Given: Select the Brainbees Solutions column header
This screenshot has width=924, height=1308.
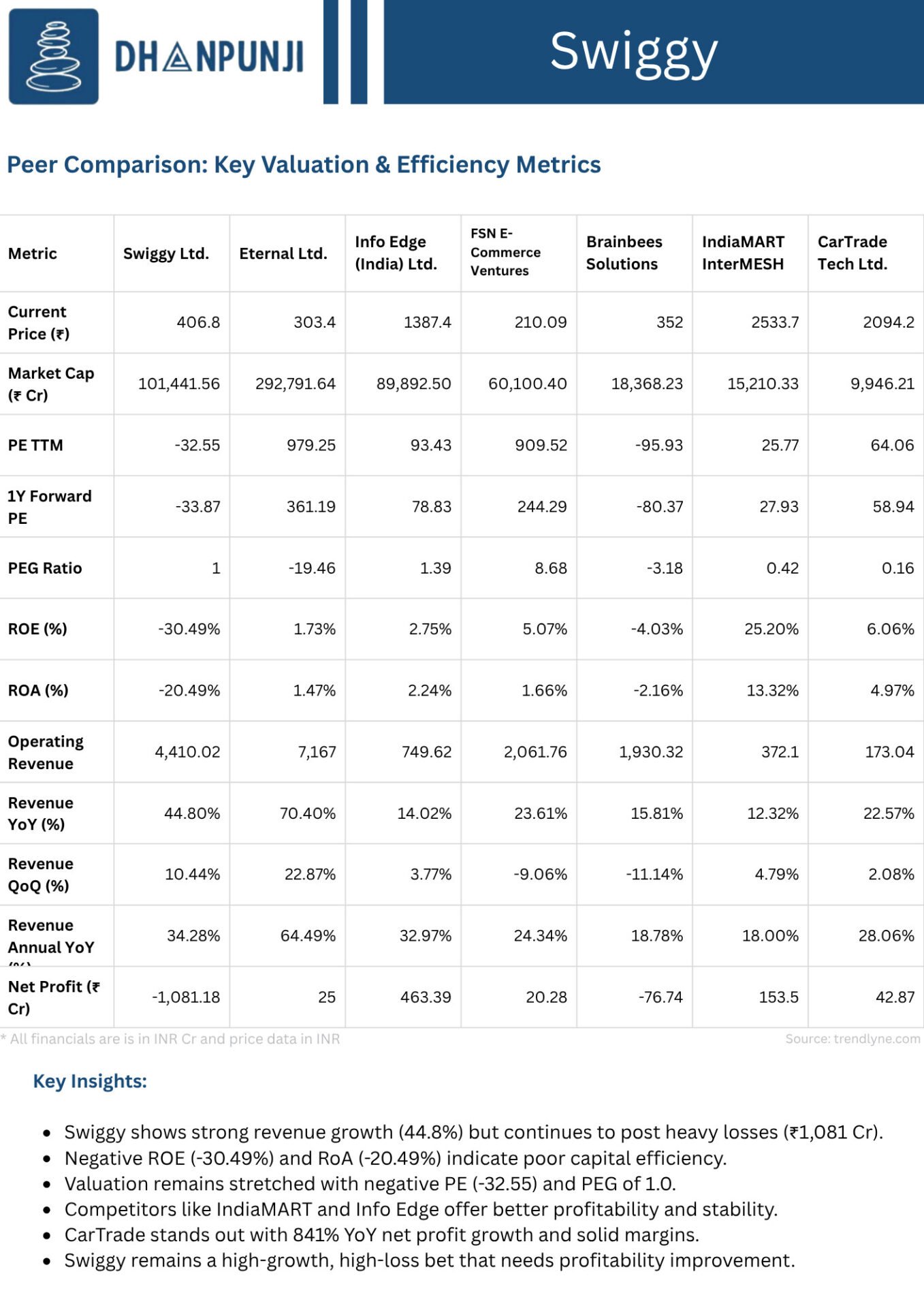Looking at the screenshot, I should (x=624, y=253).
